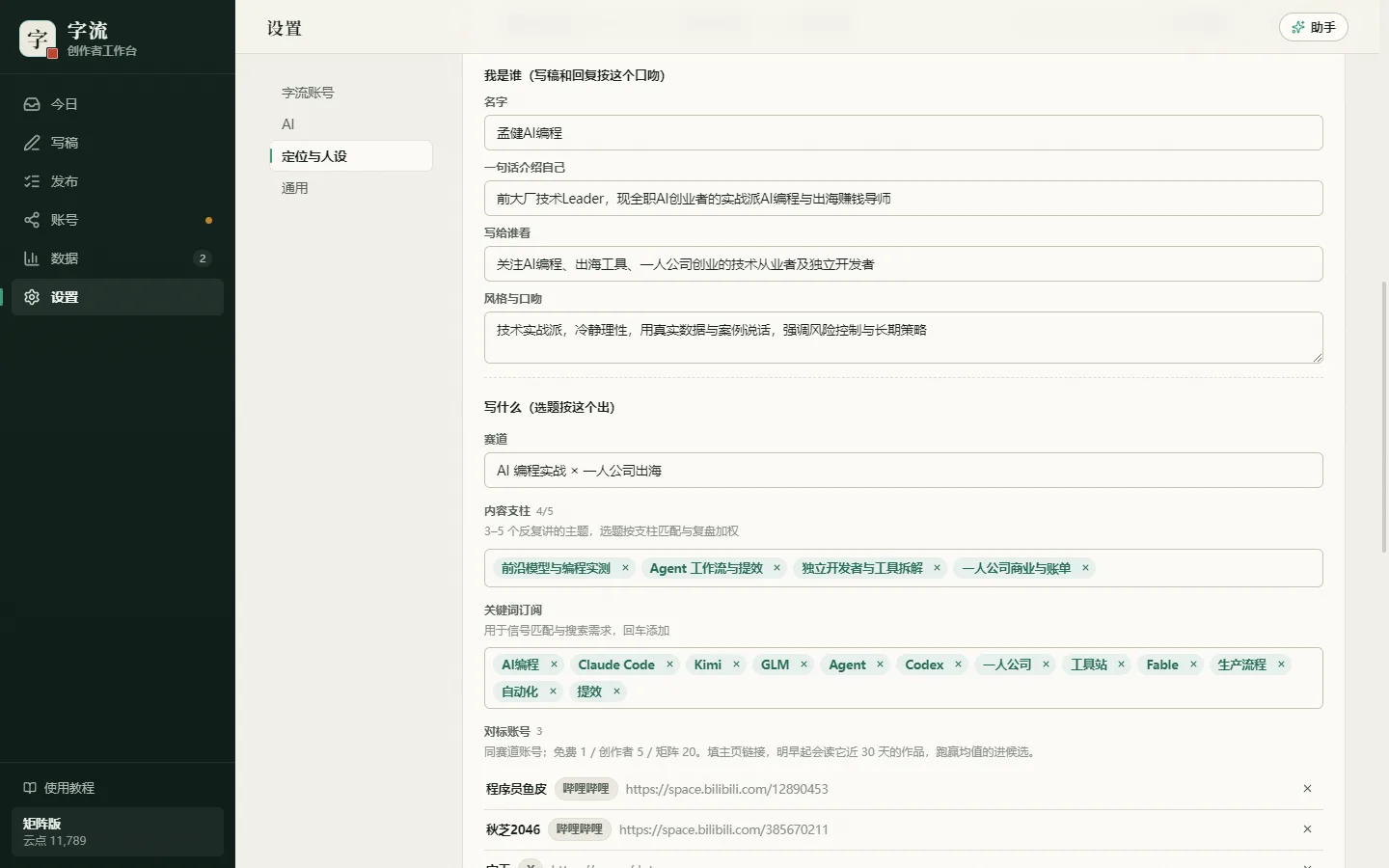Remove the 一人公司商业与账单 pillar tag
The image size is (1389, 868).
[x=1085, y=568]
